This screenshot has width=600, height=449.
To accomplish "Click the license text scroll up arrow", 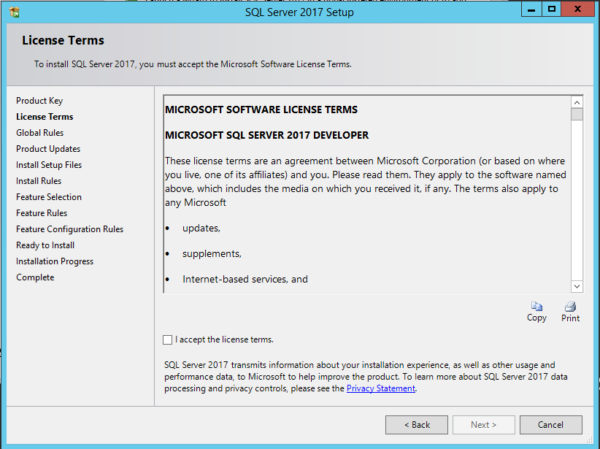I will (x=577, y=102).
